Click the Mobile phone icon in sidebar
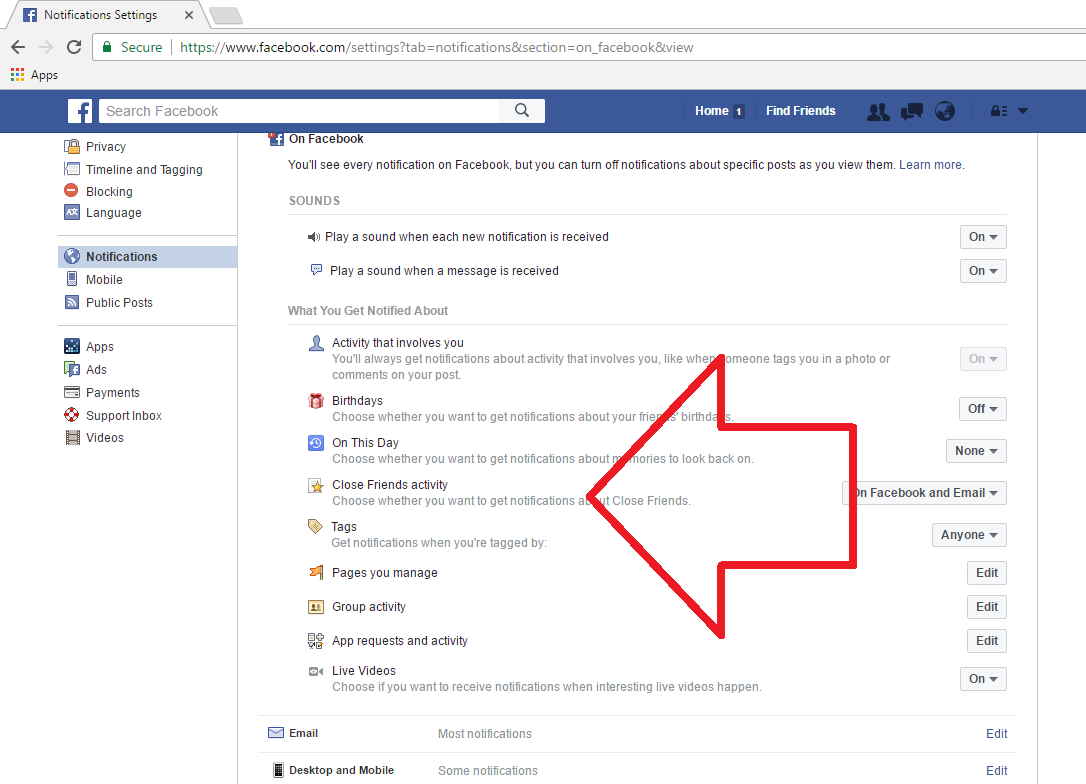Screen dimensions: 1086x784 (x=72, y=279)
